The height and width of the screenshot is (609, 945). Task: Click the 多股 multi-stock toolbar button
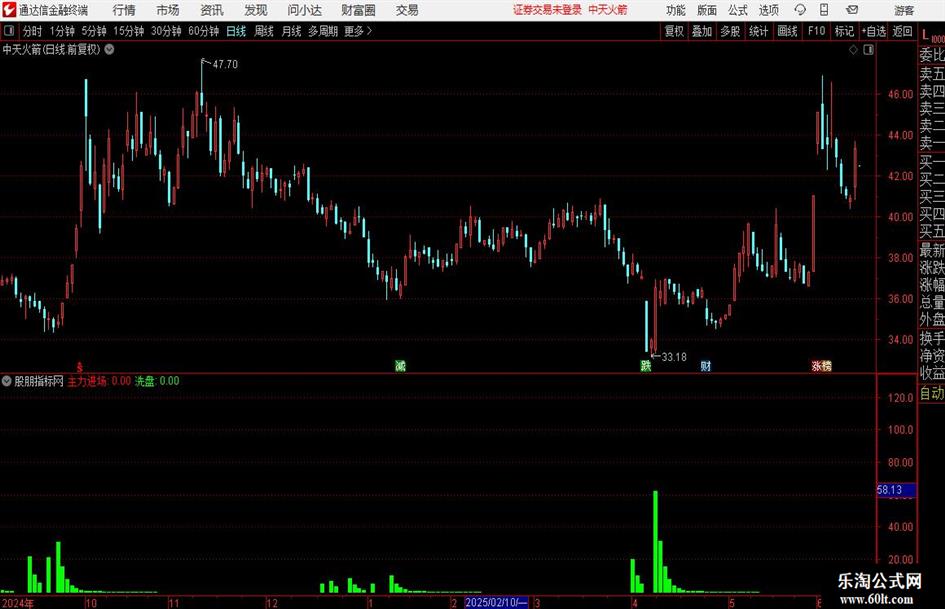pos(730,31)
